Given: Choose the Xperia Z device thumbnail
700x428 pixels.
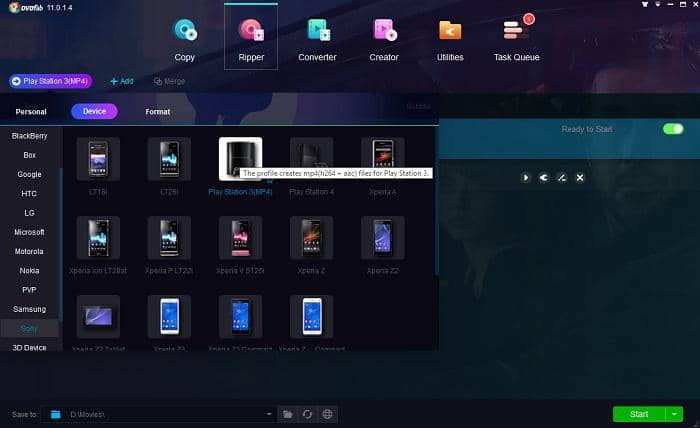Looking at the screenshot, I should point(312,237).
